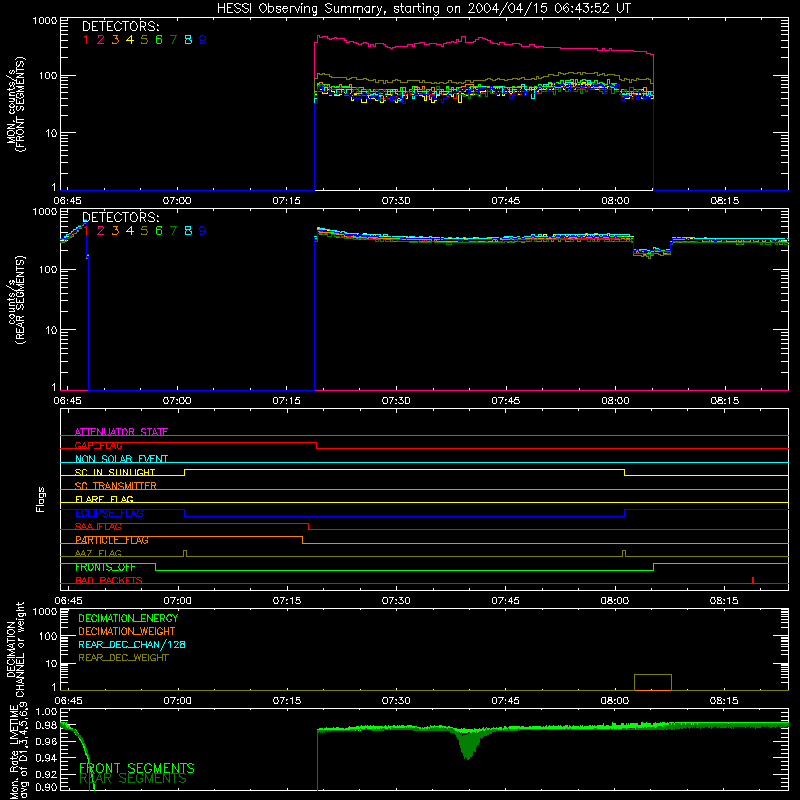Select detector 7 in front segments legend
Screen dimensions: 800x800
[173, 39]
